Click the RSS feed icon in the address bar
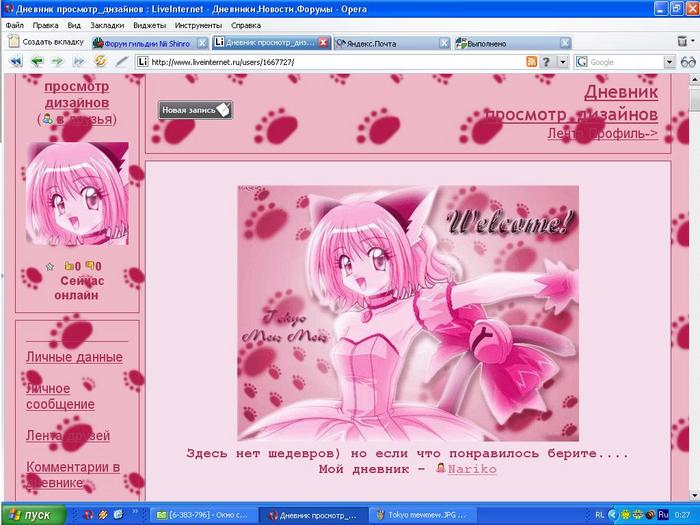The width and height of the screenshot is (700, 525). 531,62
